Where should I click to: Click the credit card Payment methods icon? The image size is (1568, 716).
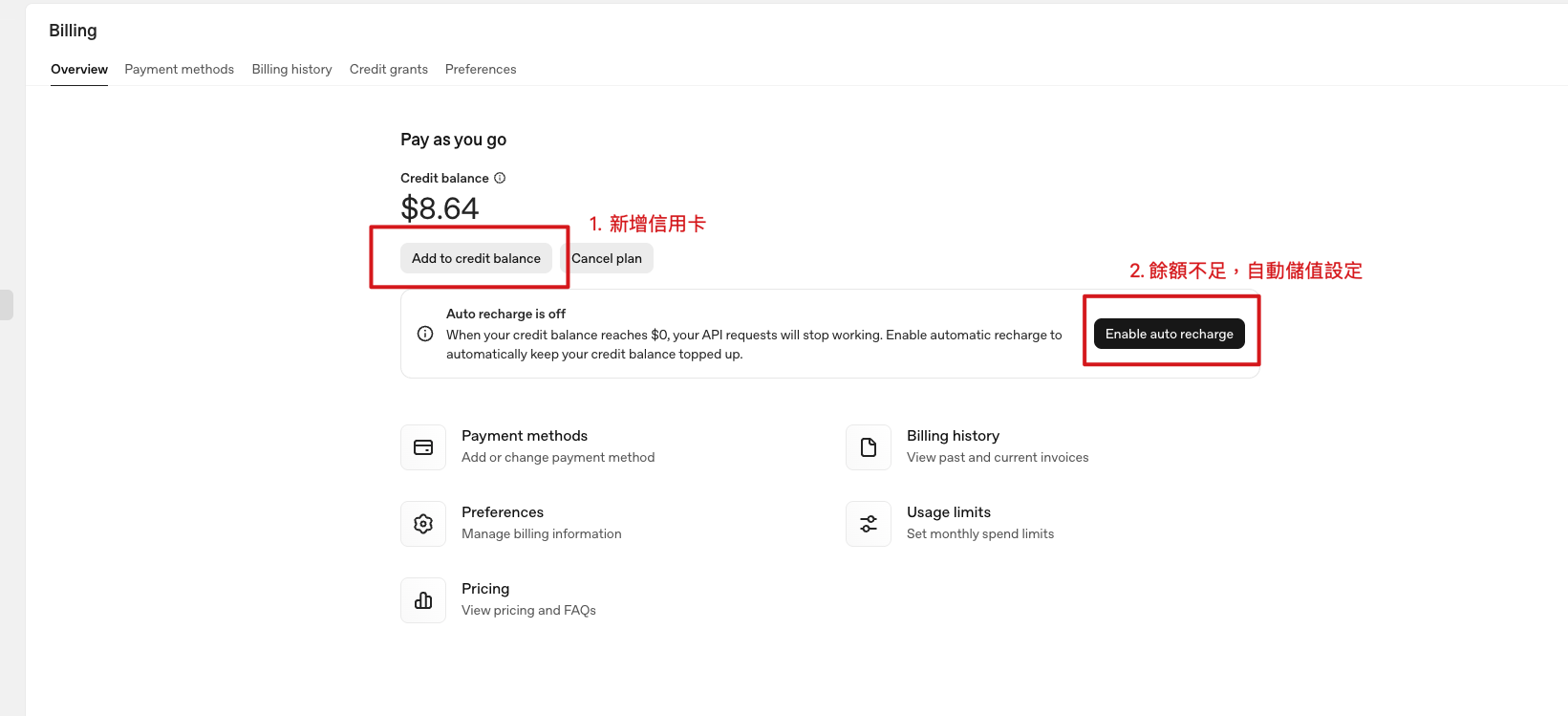pyautogui.click(x=423, y=447)
